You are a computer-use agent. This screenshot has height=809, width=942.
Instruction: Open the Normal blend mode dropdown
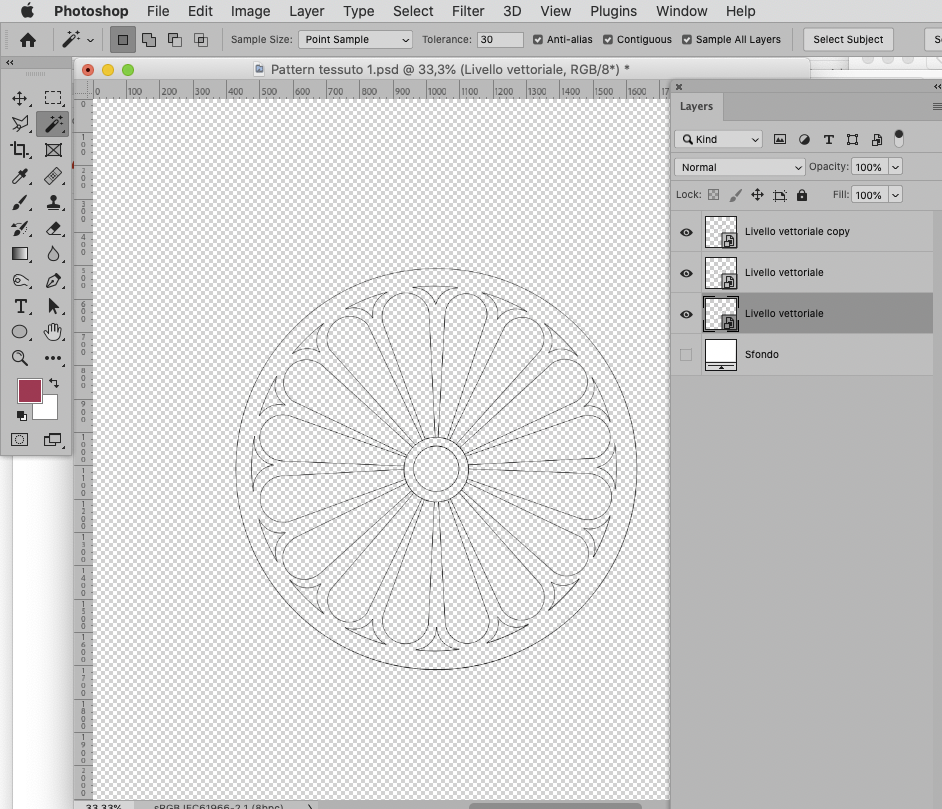click(740, 167)
